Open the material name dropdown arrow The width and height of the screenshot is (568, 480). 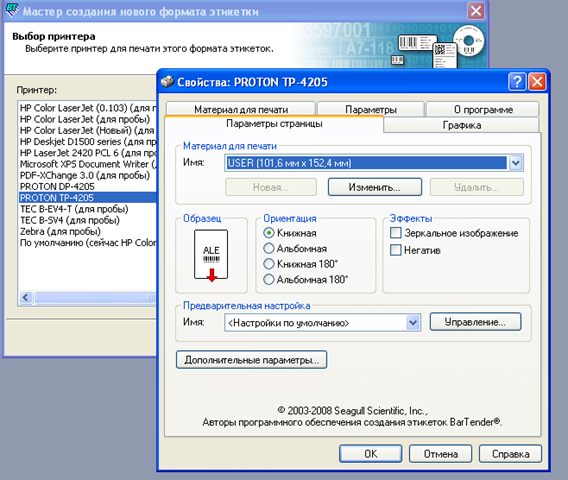coord(515,163)
